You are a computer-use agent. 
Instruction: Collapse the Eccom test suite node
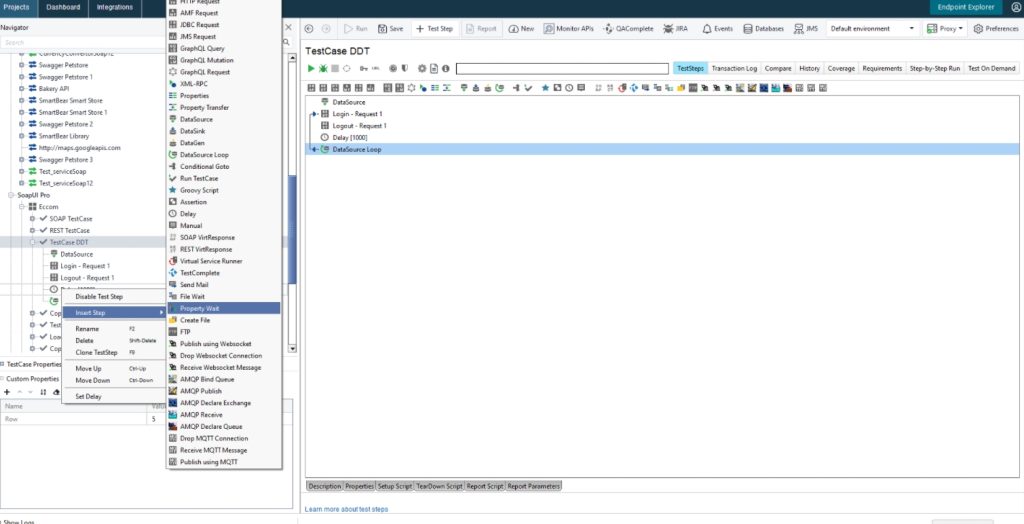22,207
